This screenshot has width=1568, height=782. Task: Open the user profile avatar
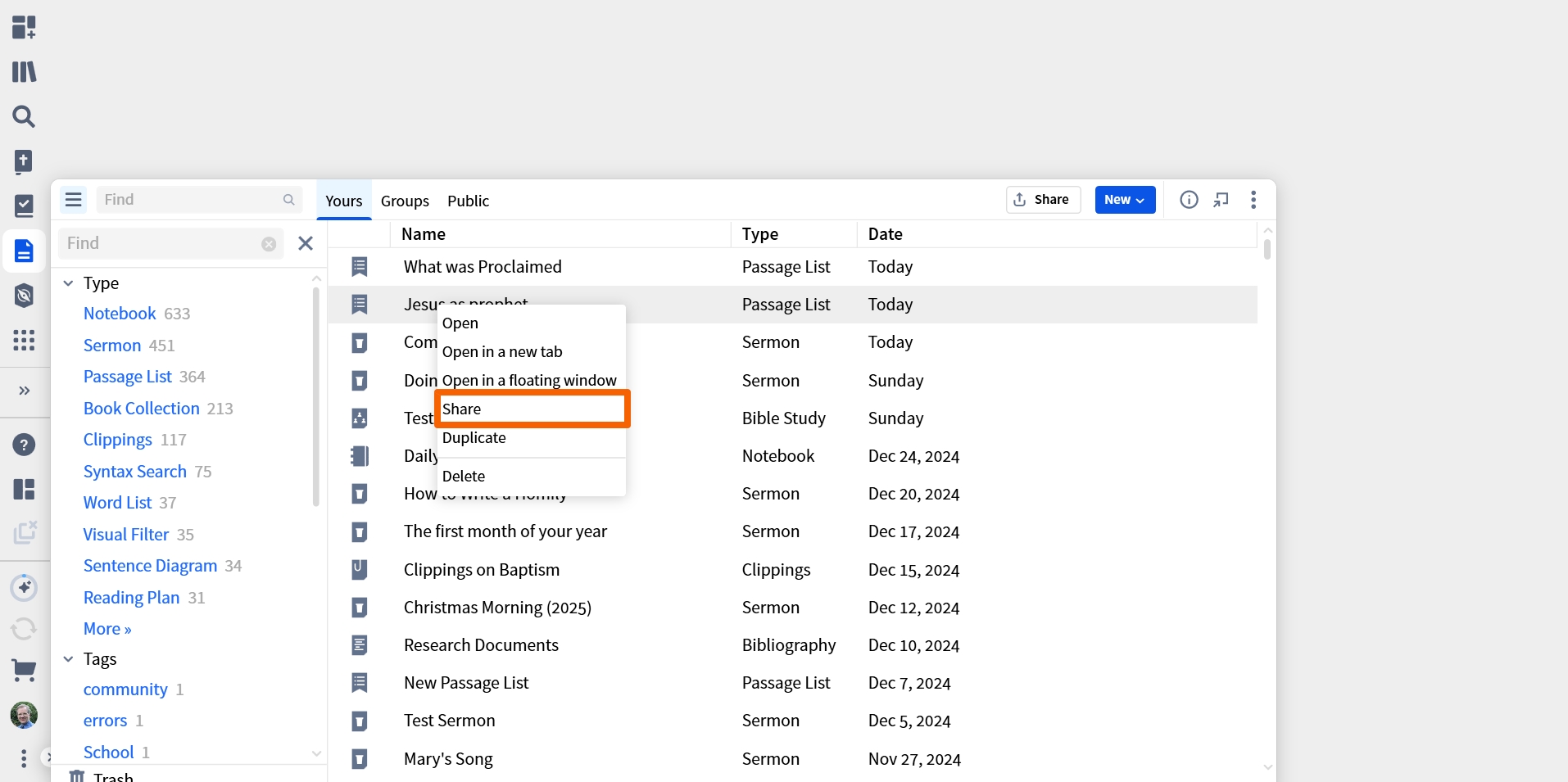24,715
